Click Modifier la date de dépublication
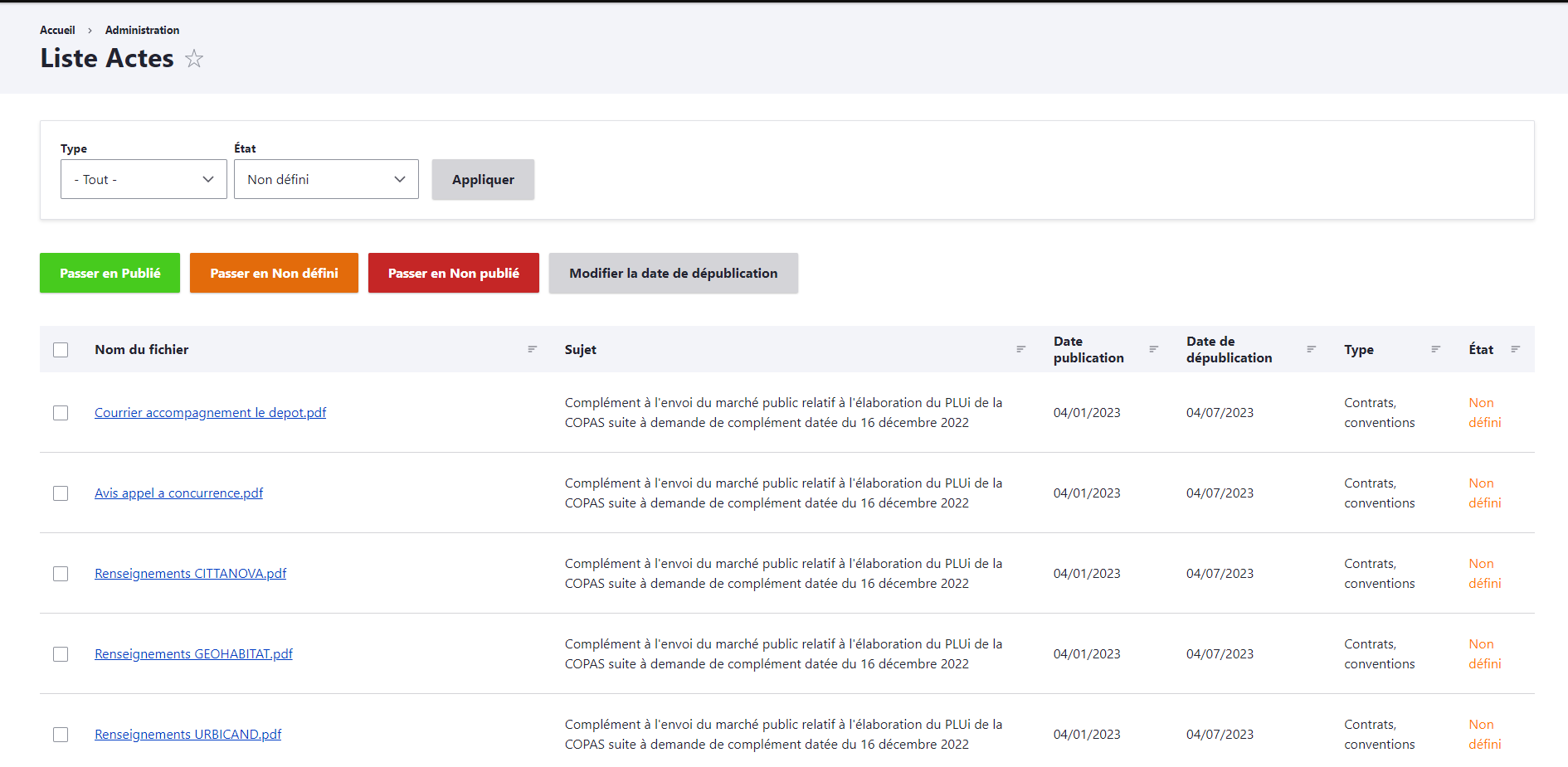The image size is (1568, 767). (673, 273)
